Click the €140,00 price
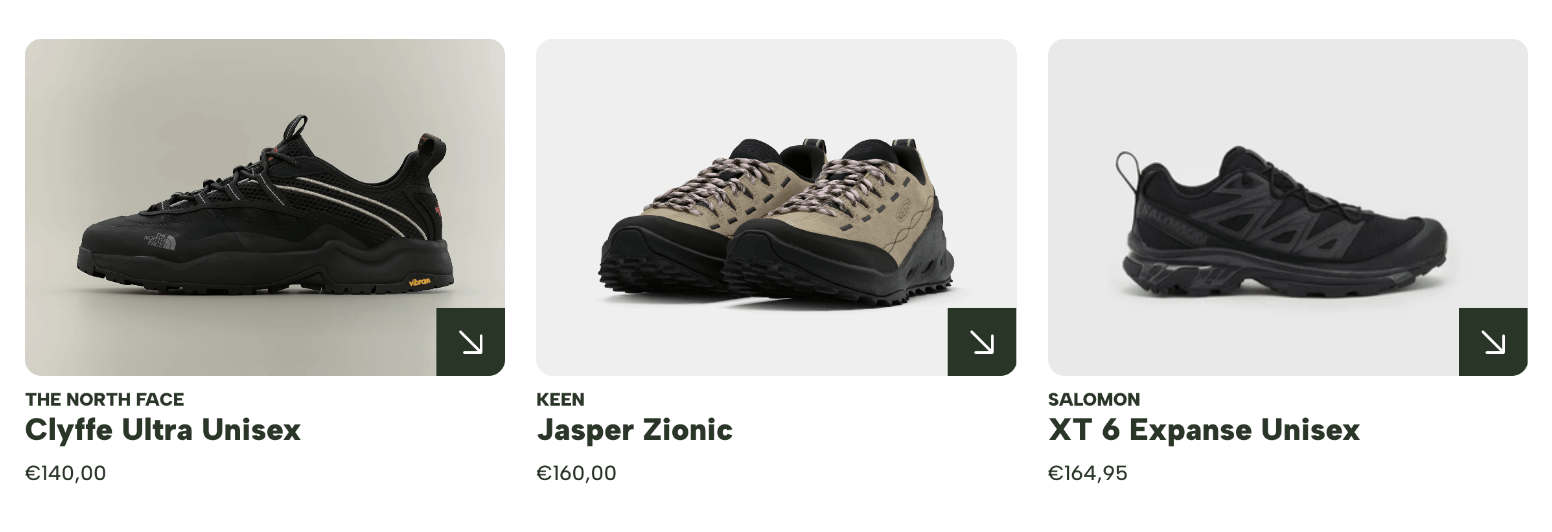This screenshot has height=532, width=1552. pos(66,473)
